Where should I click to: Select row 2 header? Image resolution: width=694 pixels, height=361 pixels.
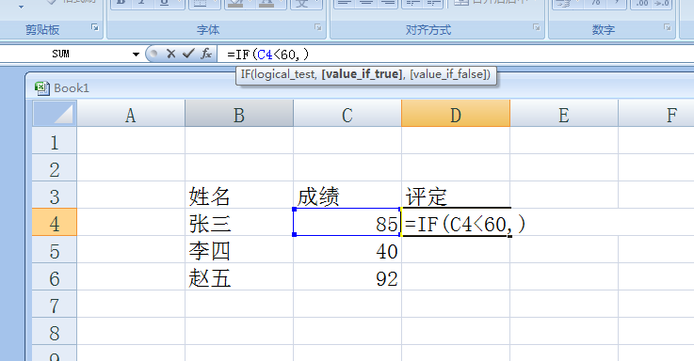[54, 168]
